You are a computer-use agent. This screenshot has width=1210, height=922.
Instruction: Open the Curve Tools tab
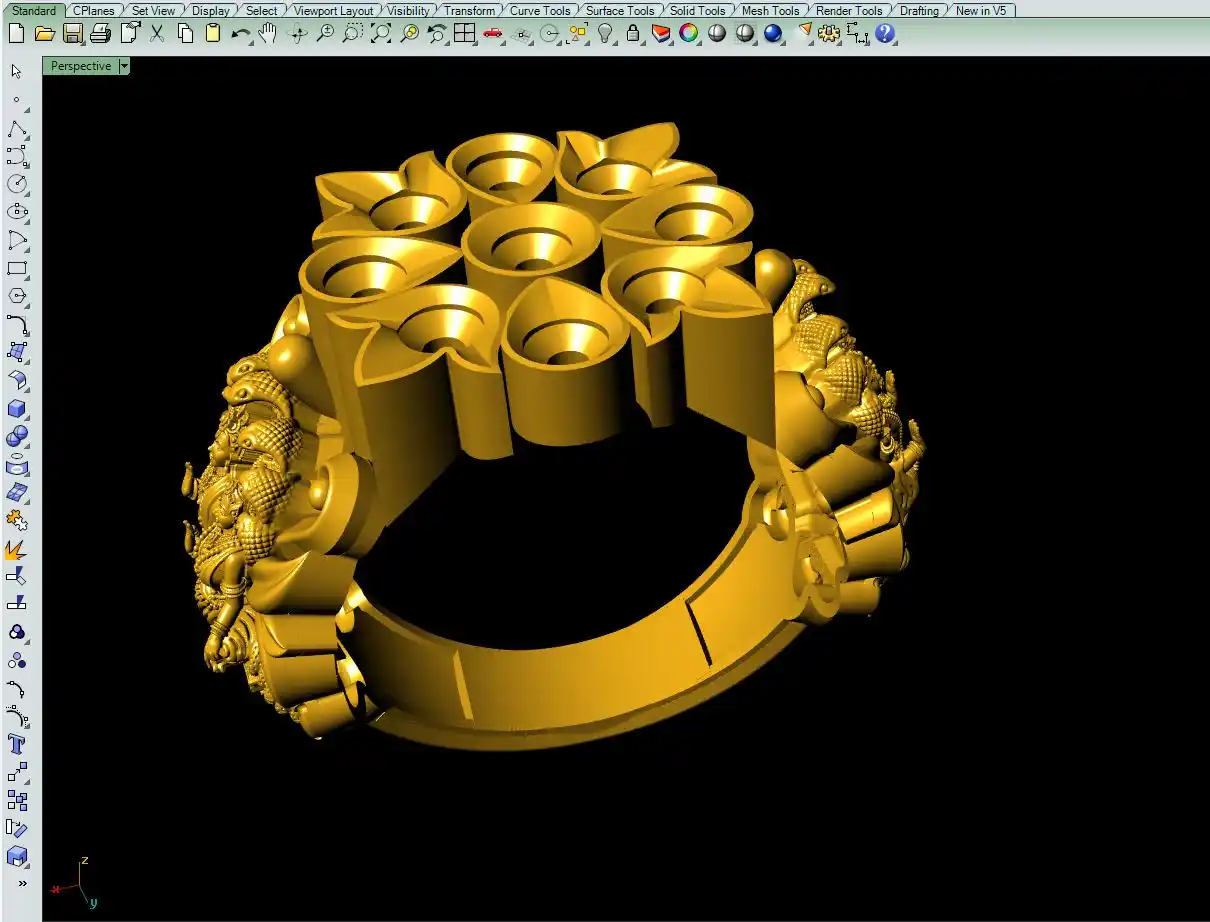540,11
